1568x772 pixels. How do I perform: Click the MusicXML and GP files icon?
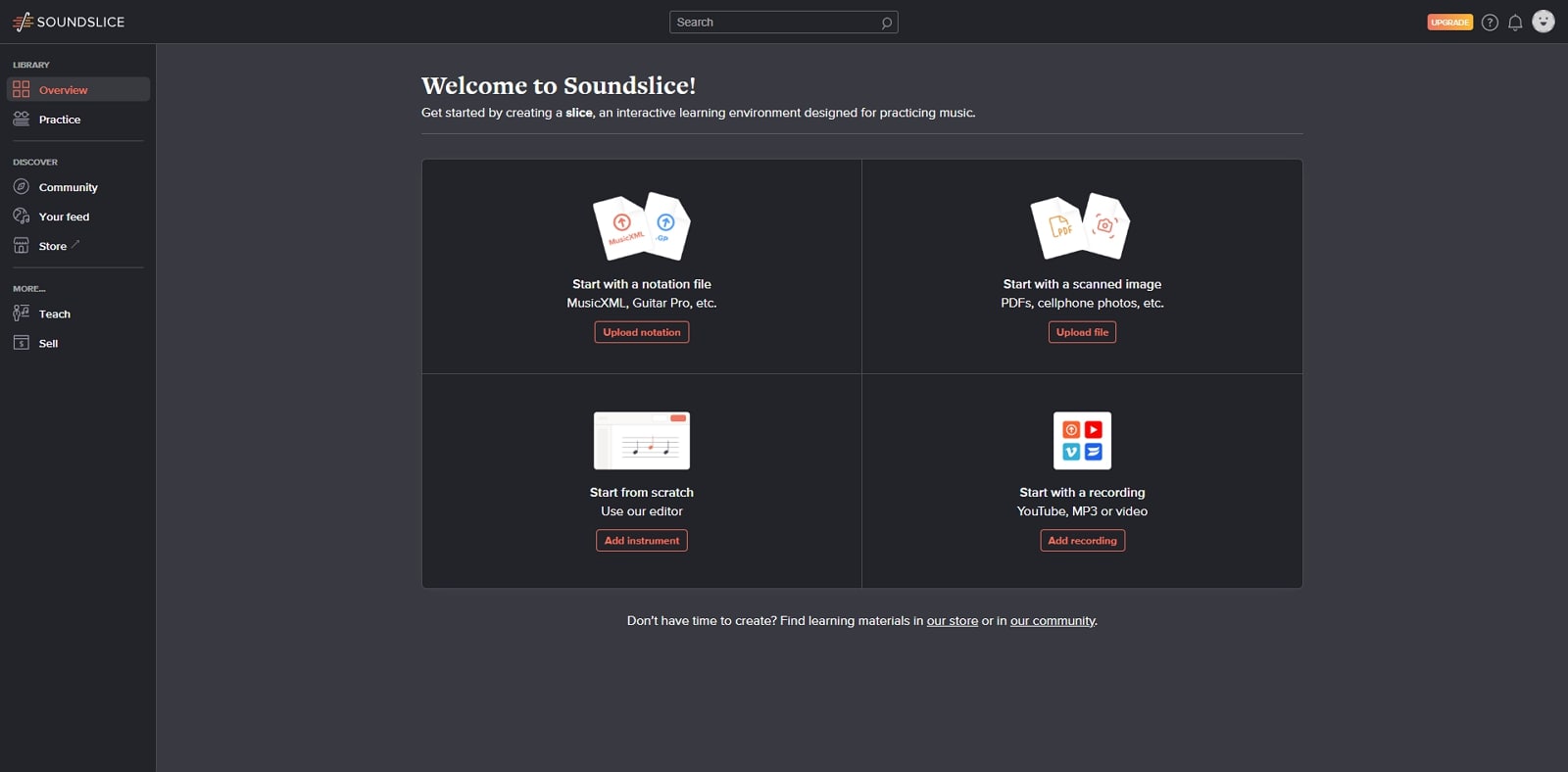coord(642,226)
